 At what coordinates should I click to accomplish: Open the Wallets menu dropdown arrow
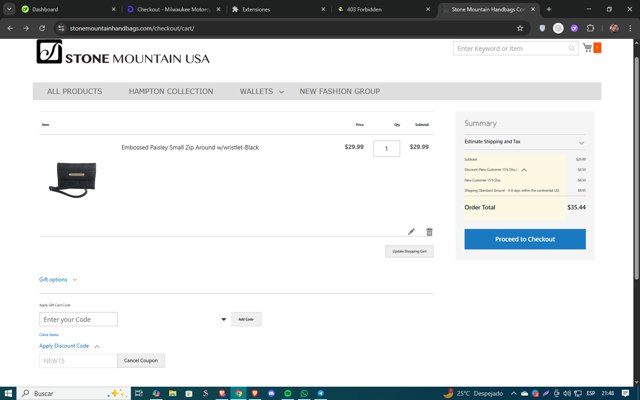click(x=281, y=92)
